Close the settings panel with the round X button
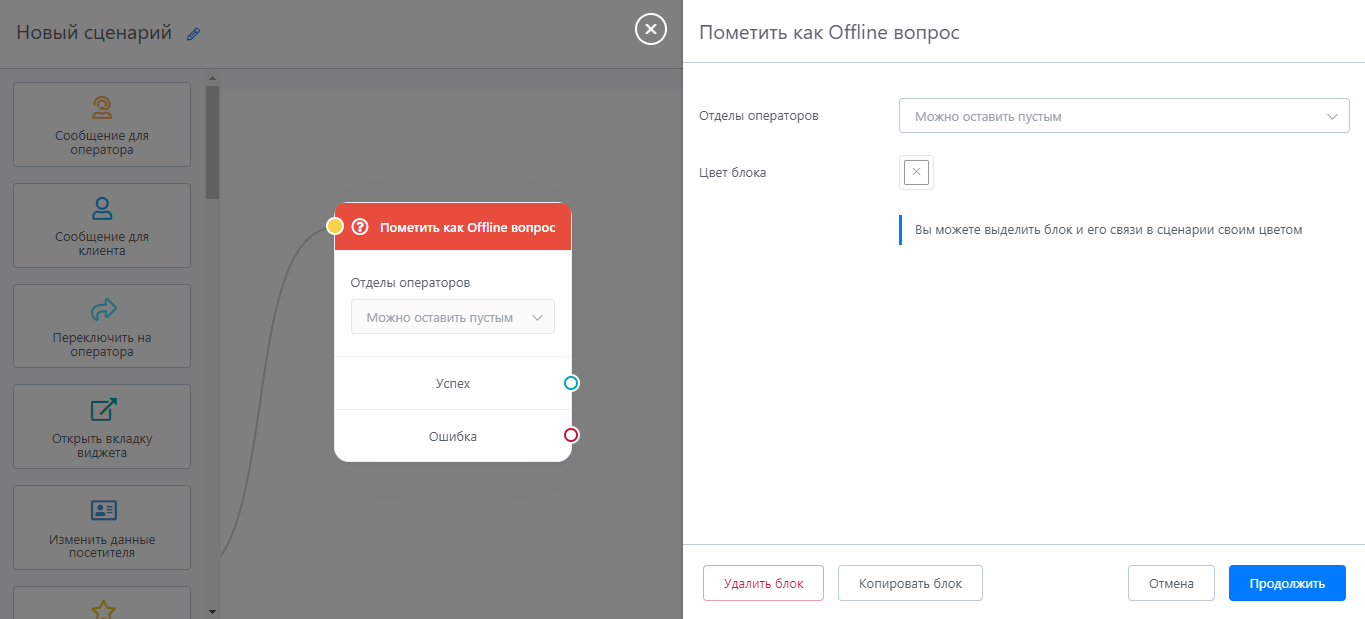1365x619 pixels. (650, 30)
